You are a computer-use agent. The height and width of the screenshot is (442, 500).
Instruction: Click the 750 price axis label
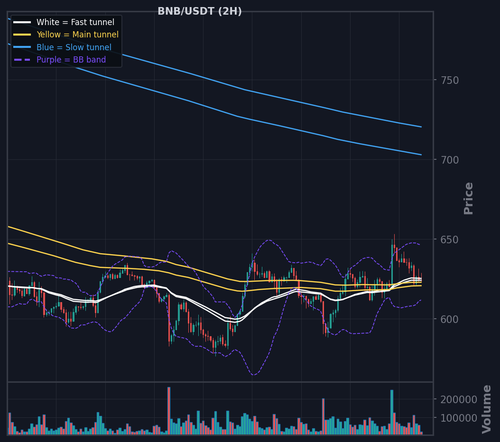click(450, 80)
